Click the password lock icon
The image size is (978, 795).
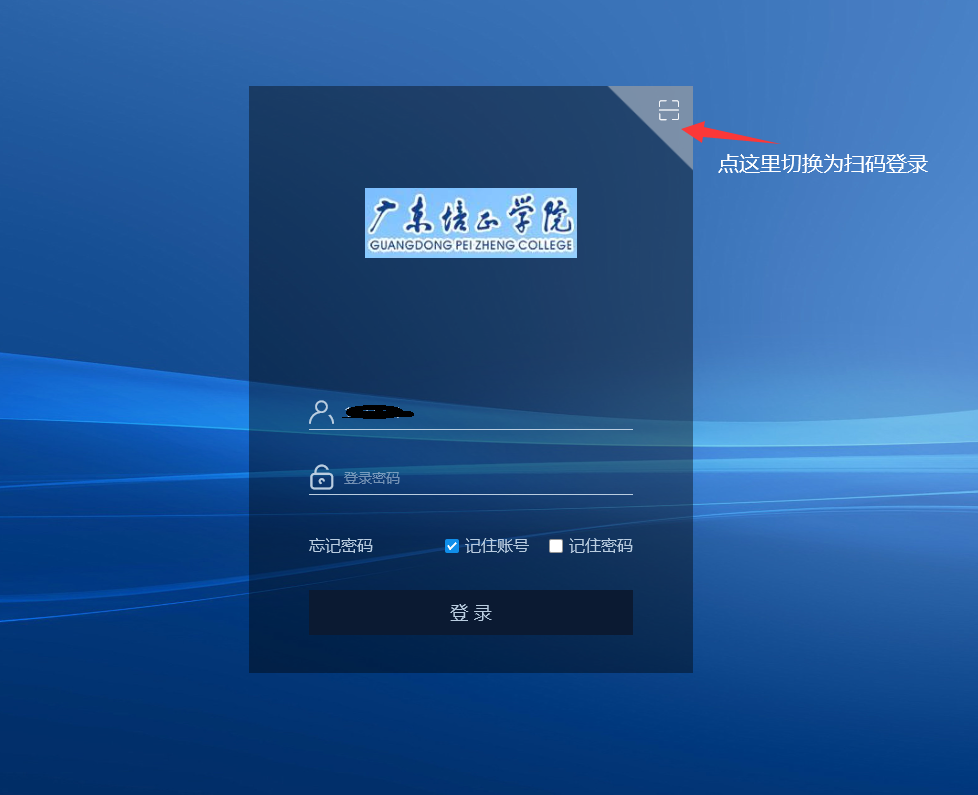(321, 478)
